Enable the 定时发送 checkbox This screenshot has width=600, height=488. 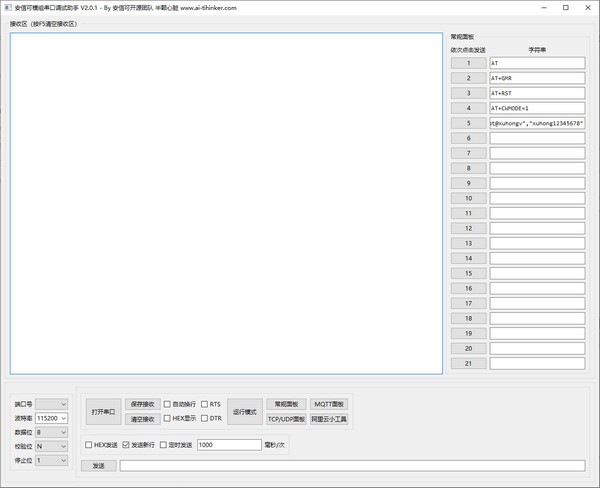(163, 445)
